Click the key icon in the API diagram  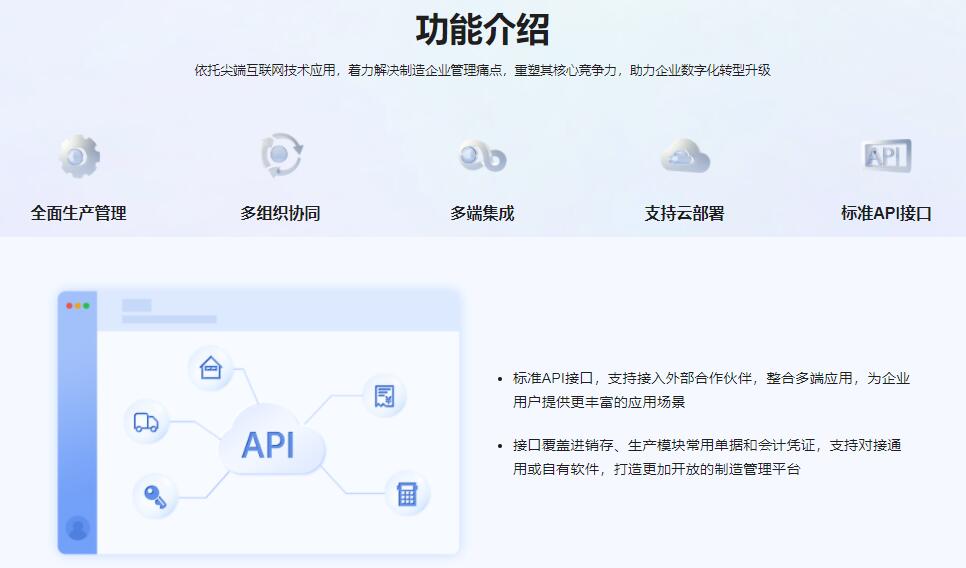click(x=155, y=496)
